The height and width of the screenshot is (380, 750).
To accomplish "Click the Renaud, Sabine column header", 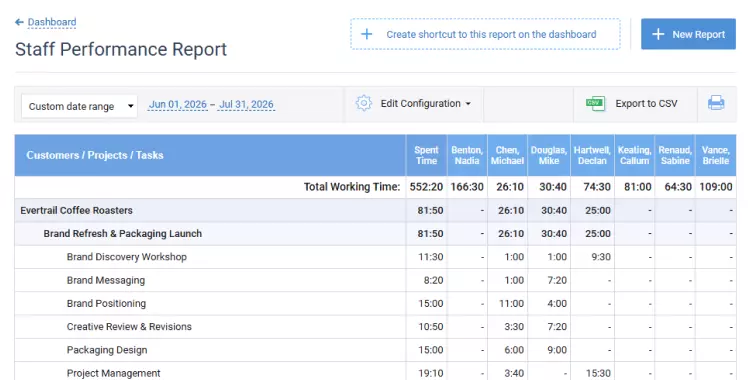I will (675, 155).
